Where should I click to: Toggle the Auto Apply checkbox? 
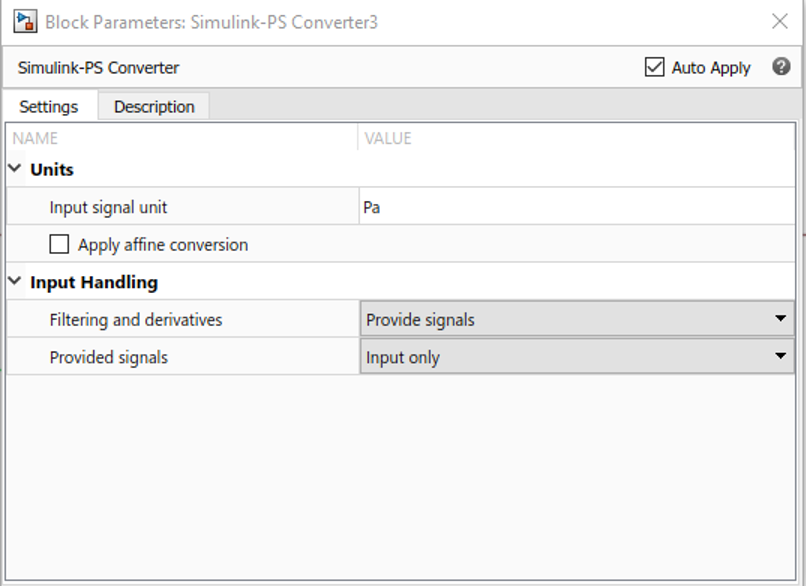655,67
